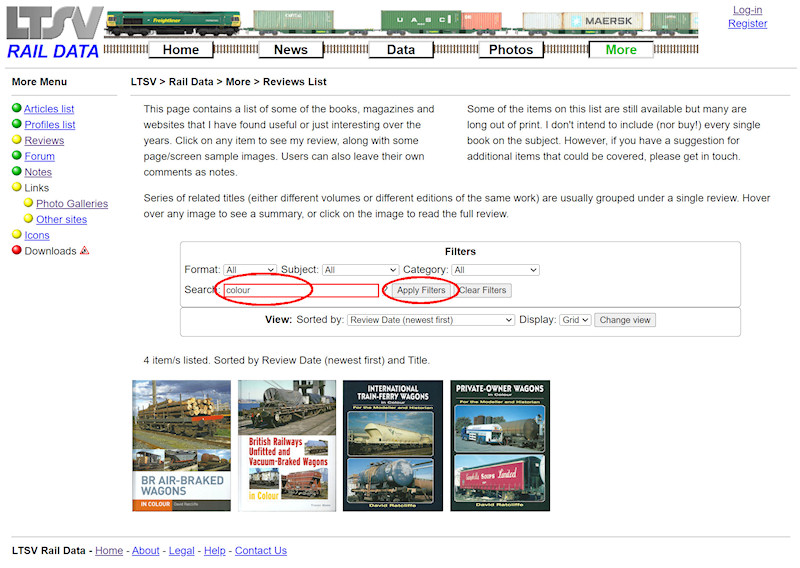800x568 pixels.
Task: Open the Format filter dropdown
Action: point(250,270)
